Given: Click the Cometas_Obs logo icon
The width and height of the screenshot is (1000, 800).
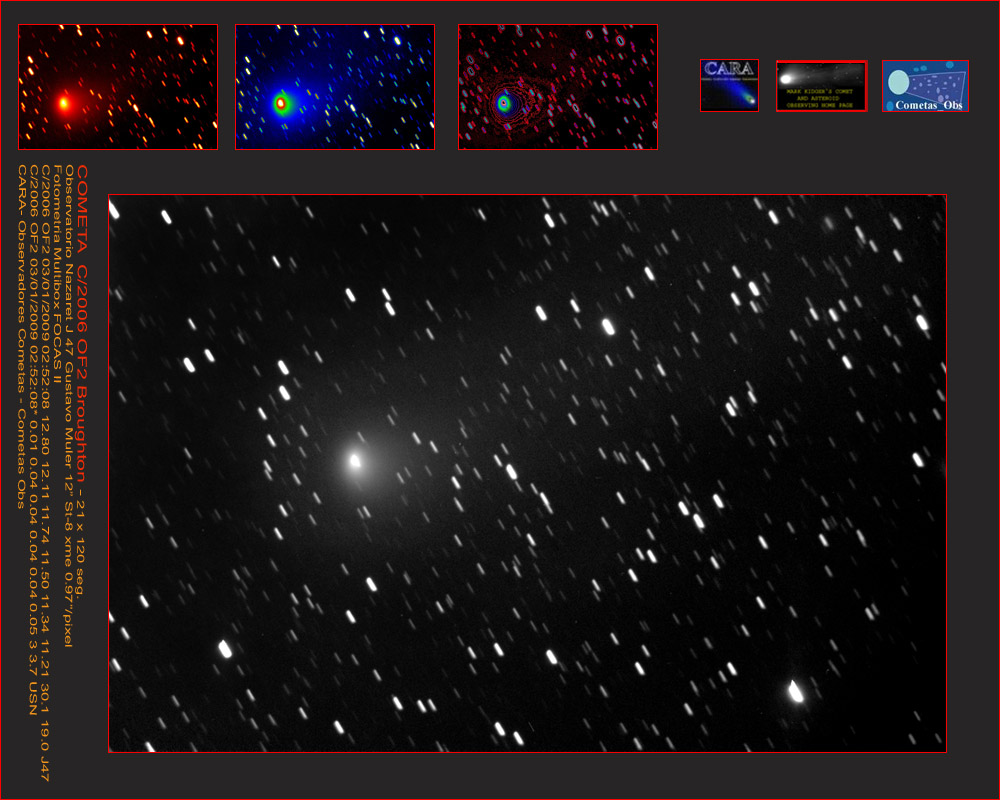Looking at the screenshot, I should (x=925, y=86).
